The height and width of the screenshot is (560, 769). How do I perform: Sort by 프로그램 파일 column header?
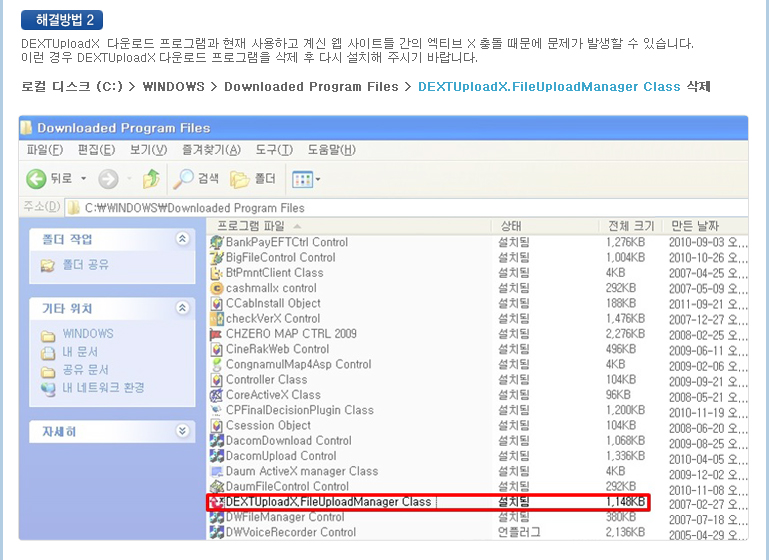click(x=349, y=226)
